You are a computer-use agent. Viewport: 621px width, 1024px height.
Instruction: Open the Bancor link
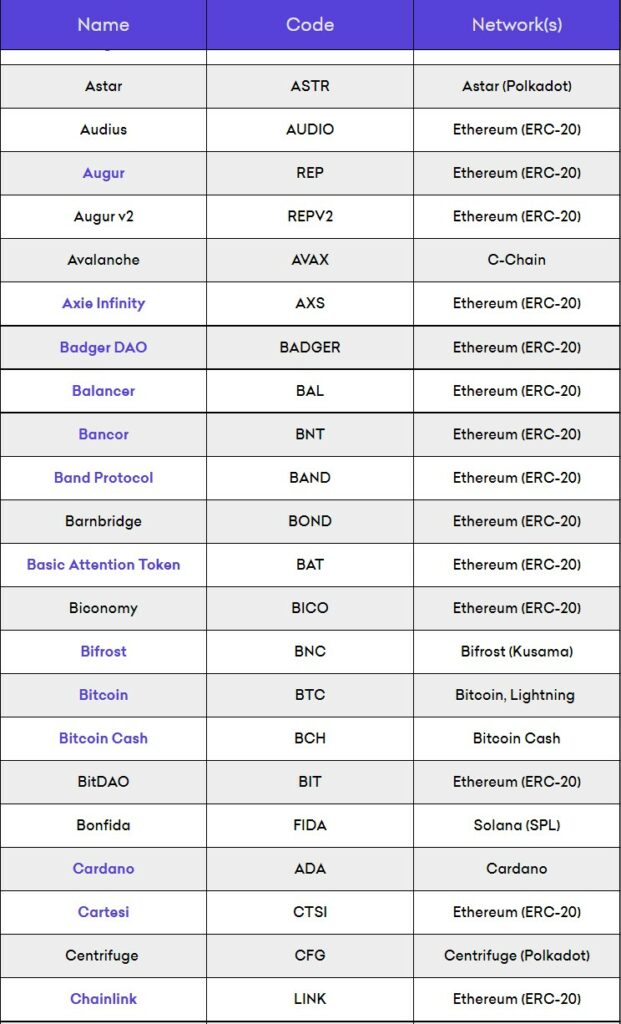(x=103, y=434)
